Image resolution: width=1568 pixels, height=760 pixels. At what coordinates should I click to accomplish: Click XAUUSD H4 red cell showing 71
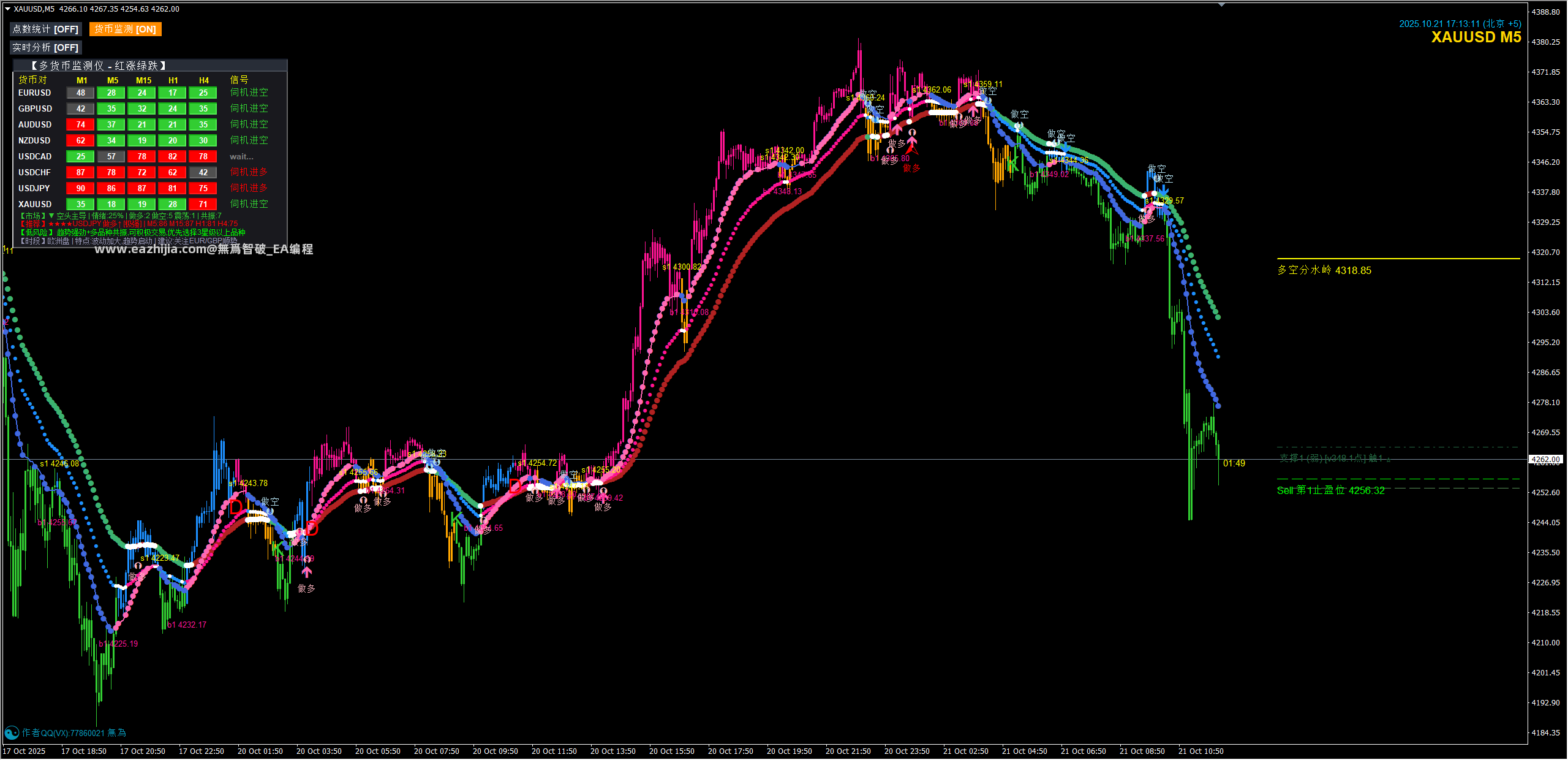pos(203,205)
